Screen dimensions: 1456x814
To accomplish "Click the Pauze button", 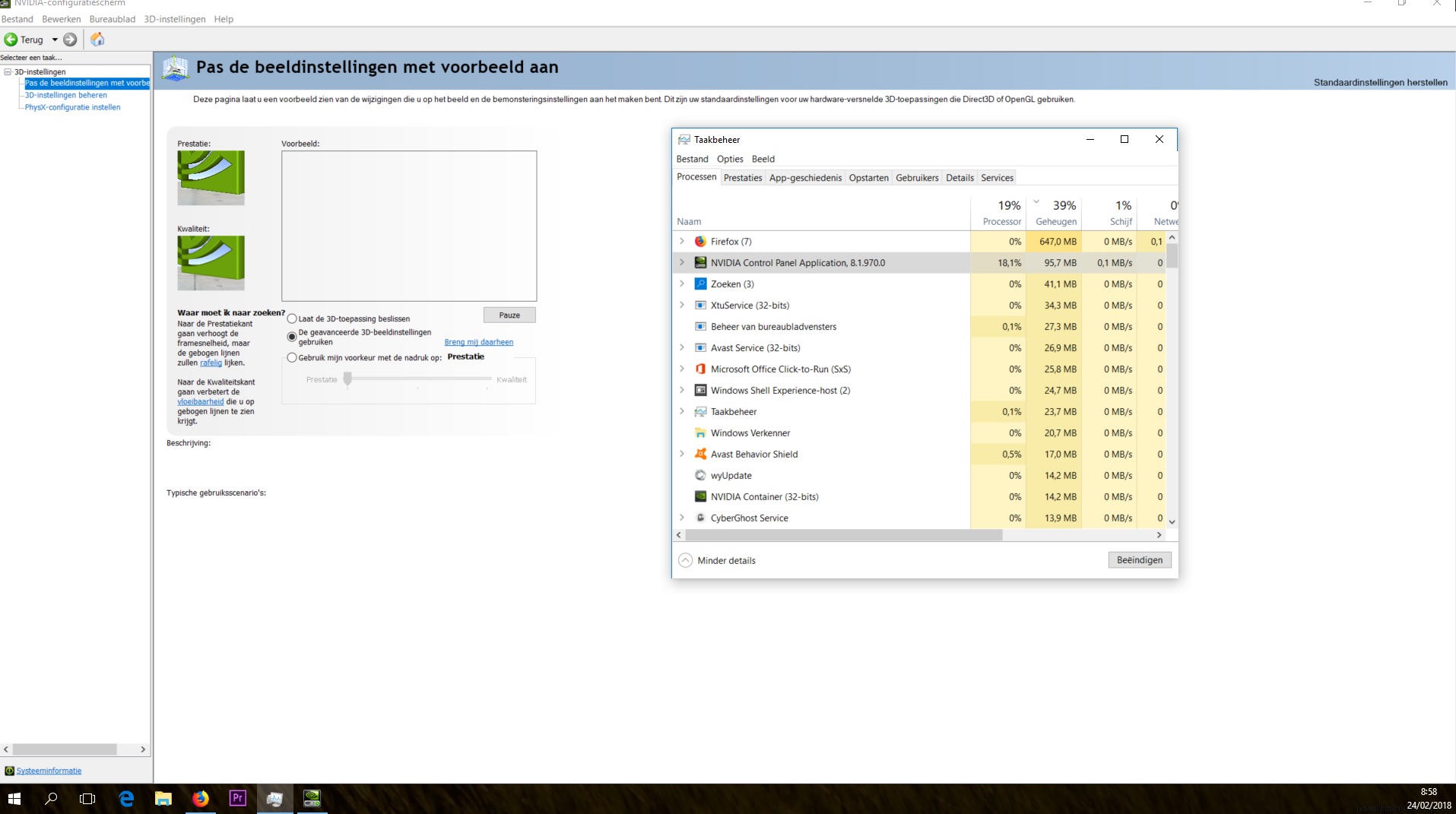I will (509, 315).
